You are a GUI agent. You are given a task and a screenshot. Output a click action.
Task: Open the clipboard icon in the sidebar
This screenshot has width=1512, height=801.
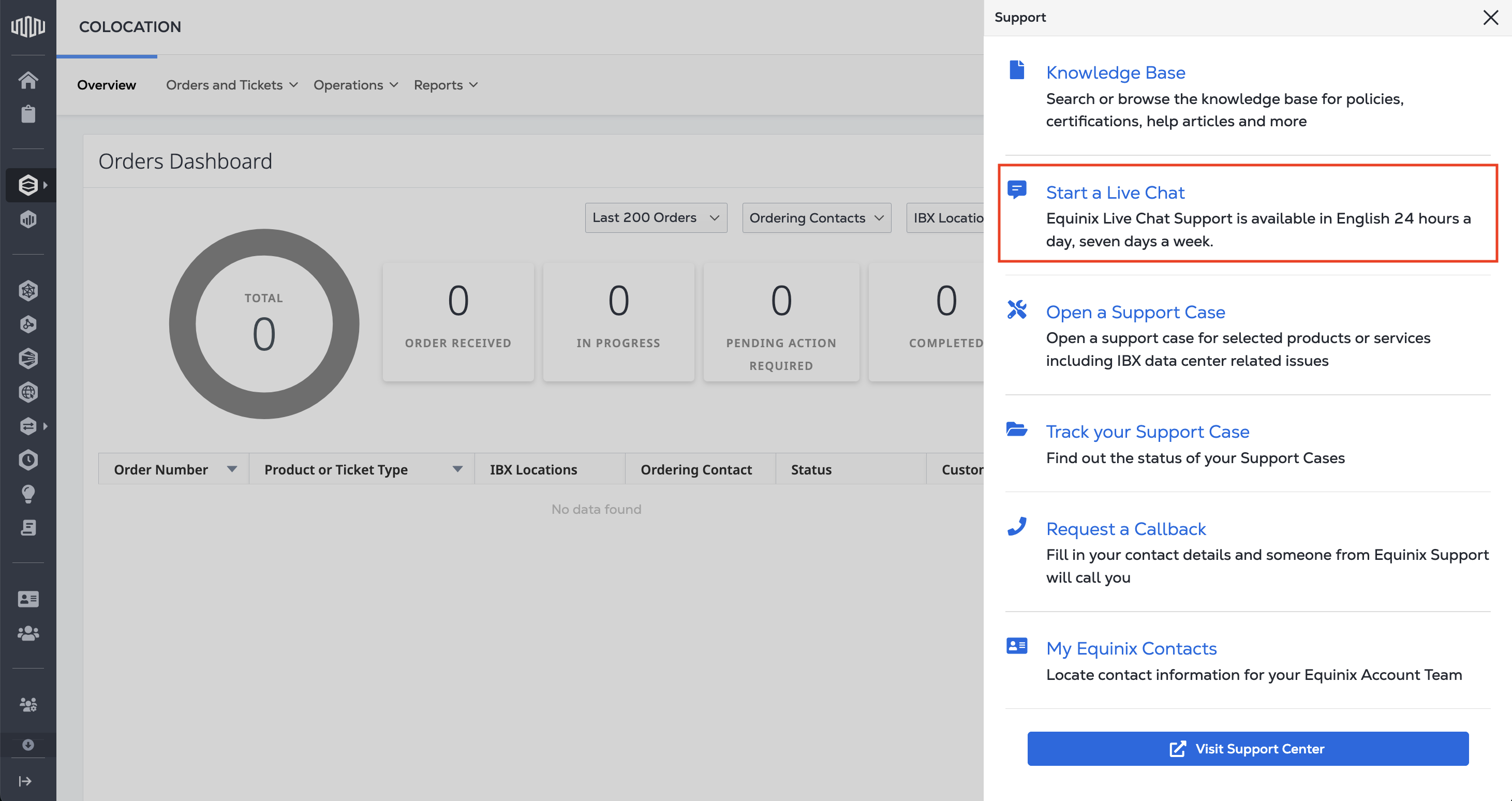pyautogui.click(x=27, y=114)
